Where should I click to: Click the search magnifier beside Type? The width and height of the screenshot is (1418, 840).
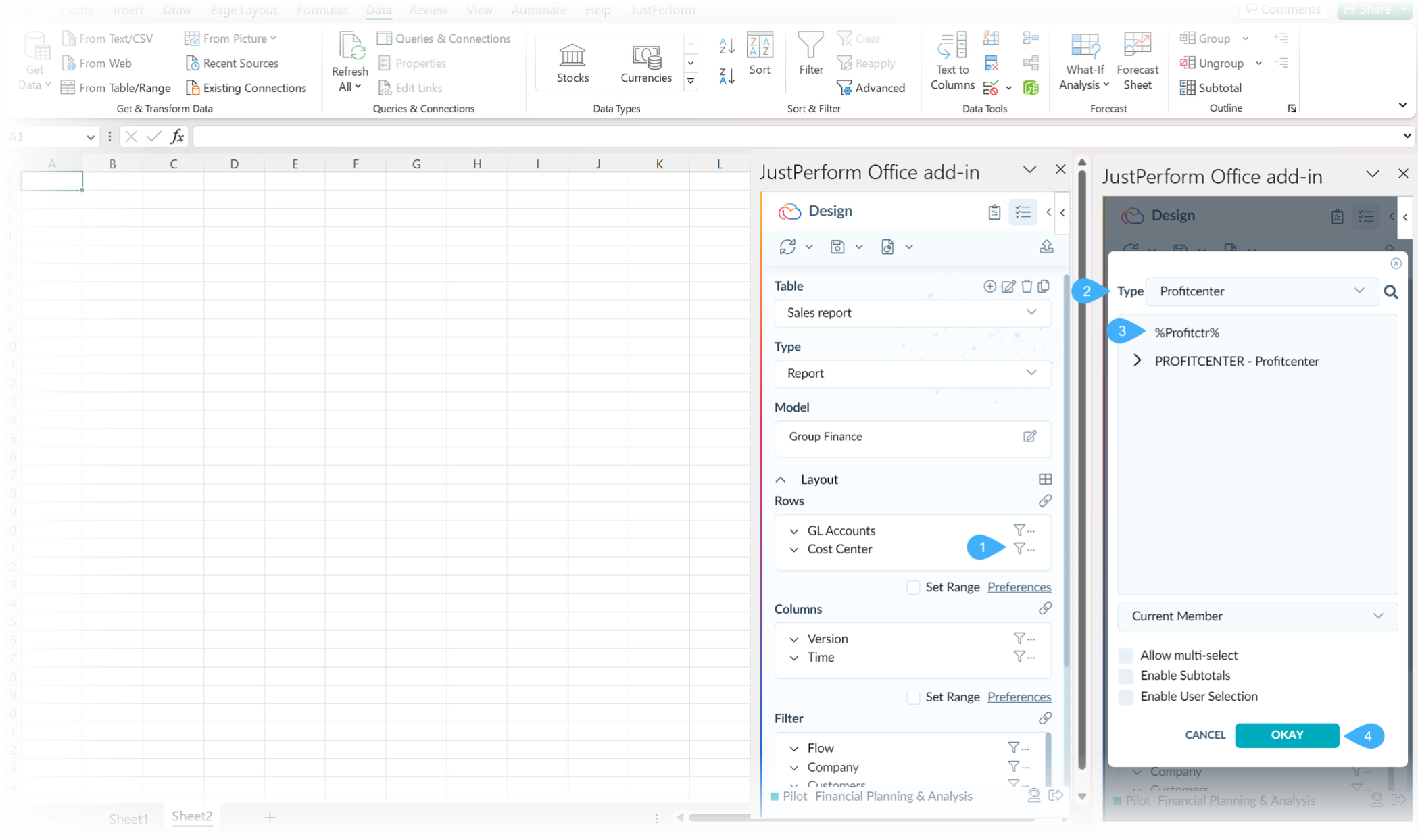(x=1390, y=291)
